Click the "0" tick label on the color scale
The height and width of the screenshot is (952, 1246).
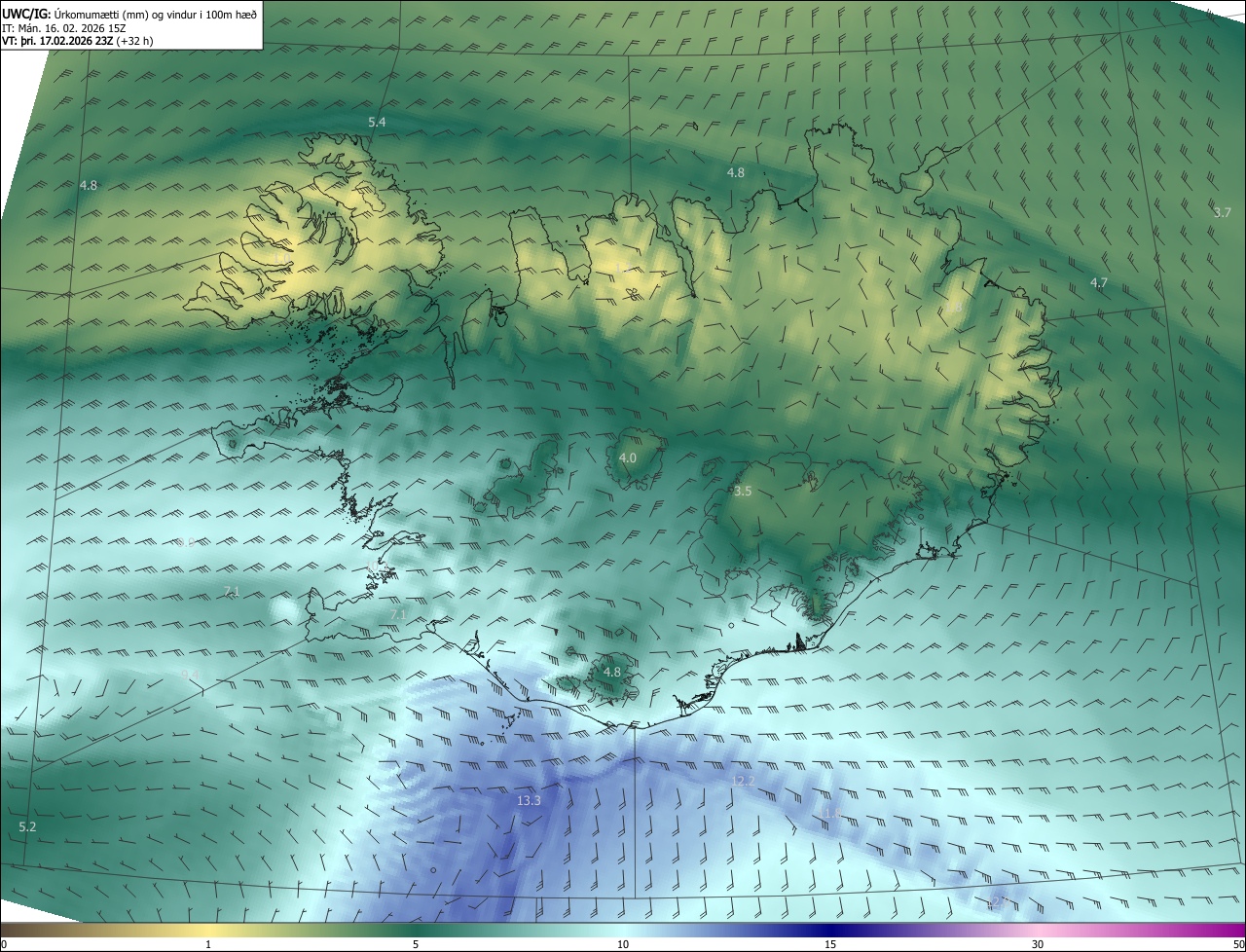point(3,944)
